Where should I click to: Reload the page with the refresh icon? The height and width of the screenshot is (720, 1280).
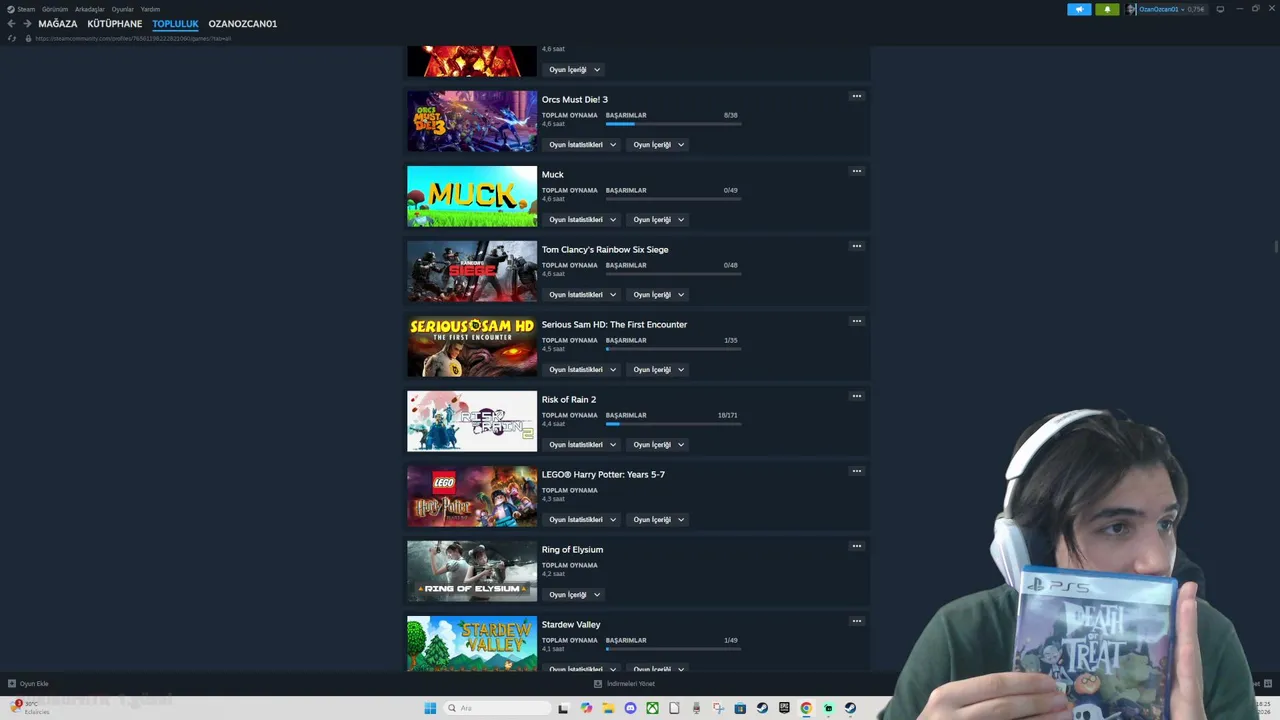click(12, 38)
